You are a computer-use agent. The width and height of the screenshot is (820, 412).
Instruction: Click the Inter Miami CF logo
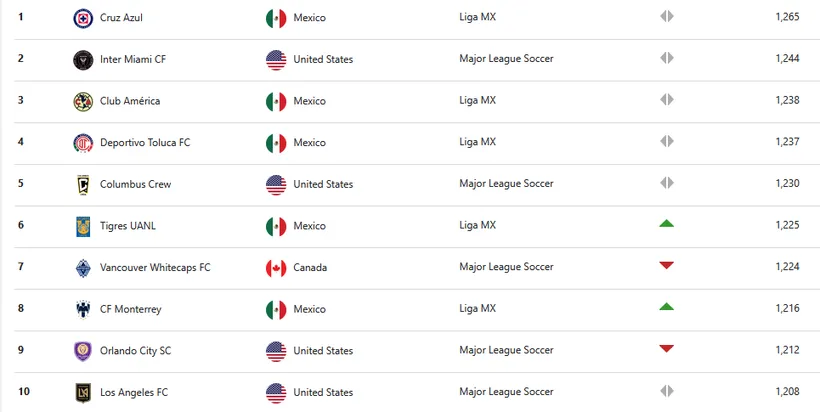[x=83, y=59]
